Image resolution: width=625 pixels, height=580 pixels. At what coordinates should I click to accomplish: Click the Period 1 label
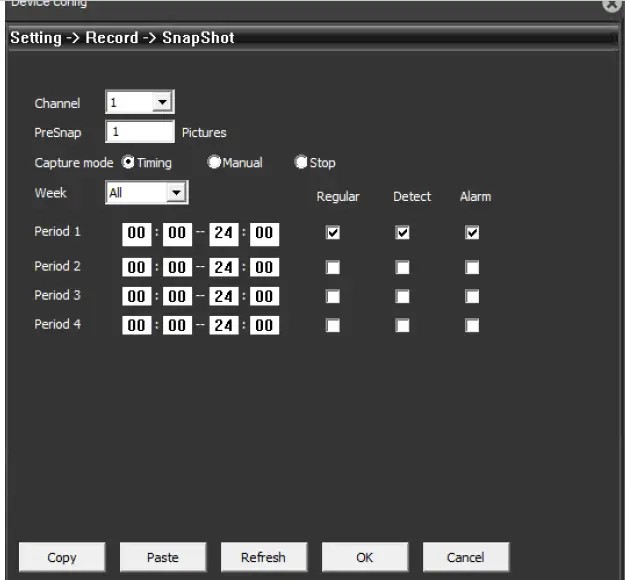57,231
